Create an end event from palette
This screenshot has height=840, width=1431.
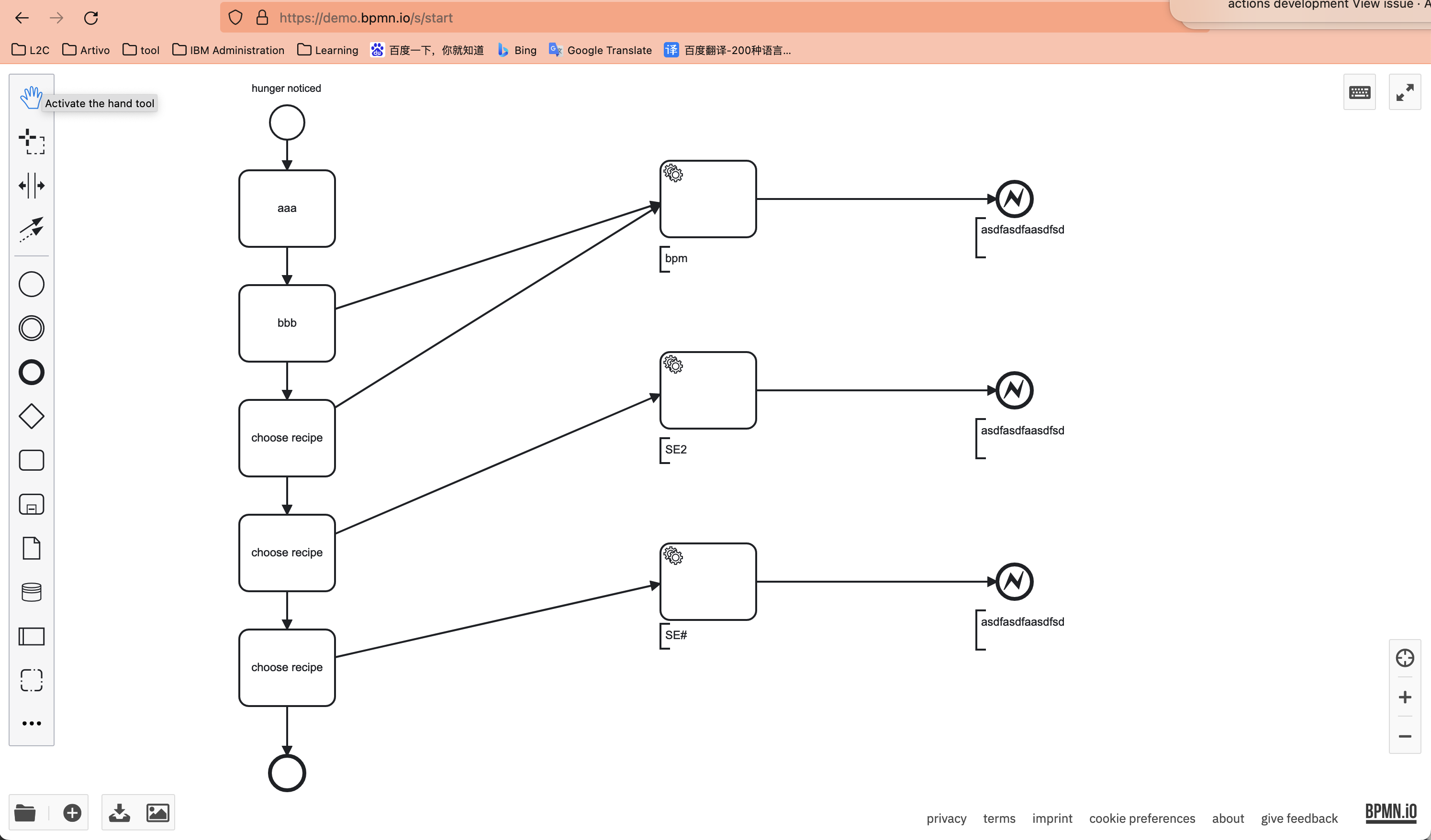pos(31,372)
